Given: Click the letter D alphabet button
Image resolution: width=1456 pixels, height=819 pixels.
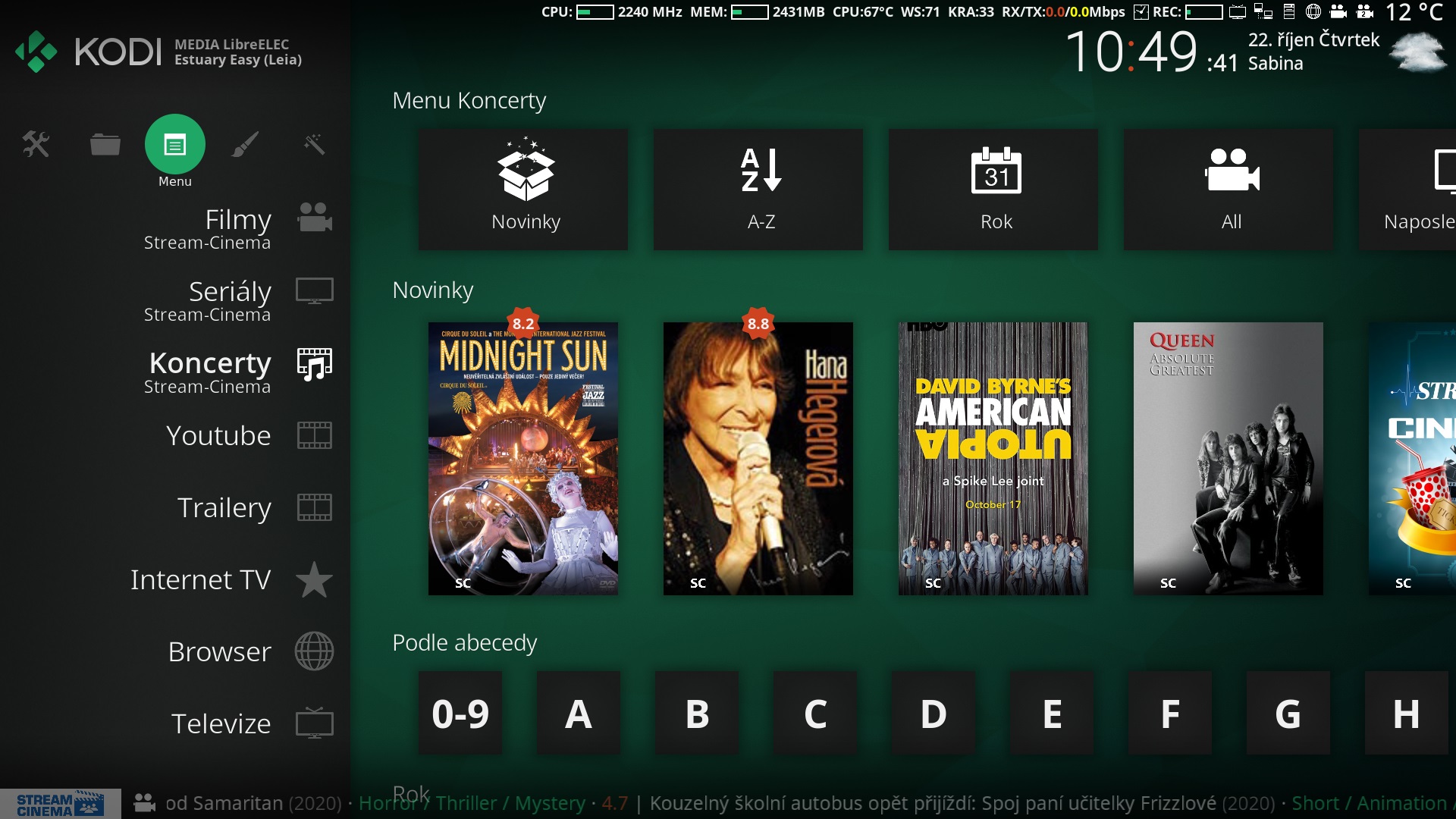Looking at the screenshot, I should tap(934, 713).
